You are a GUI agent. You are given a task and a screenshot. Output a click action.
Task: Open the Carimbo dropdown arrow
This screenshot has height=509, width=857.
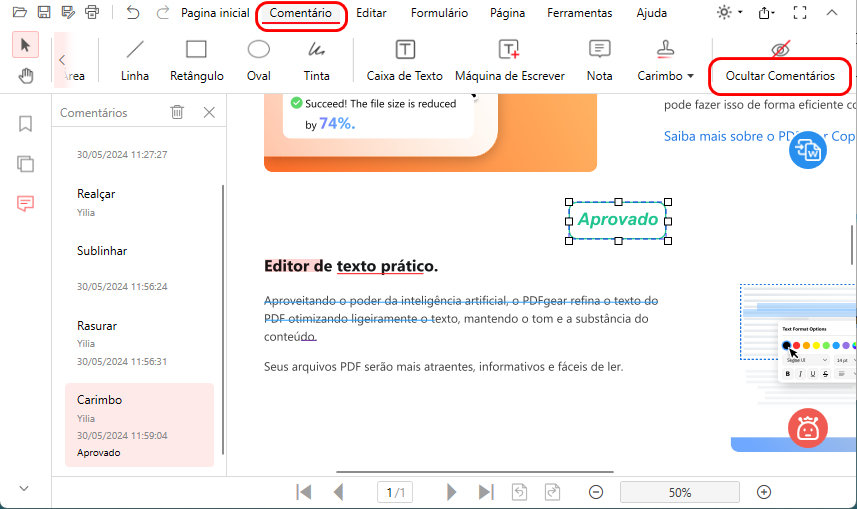click(691, 76)
